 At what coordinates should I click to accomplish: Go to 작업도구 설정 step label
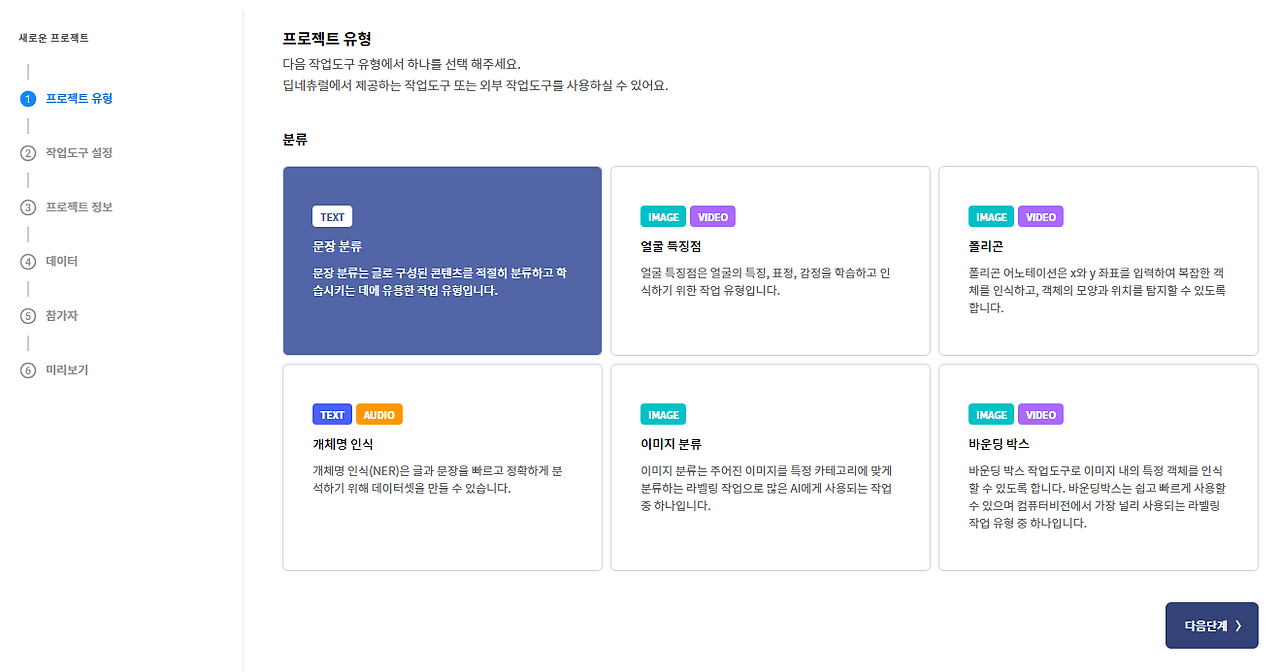pos(79,153)
